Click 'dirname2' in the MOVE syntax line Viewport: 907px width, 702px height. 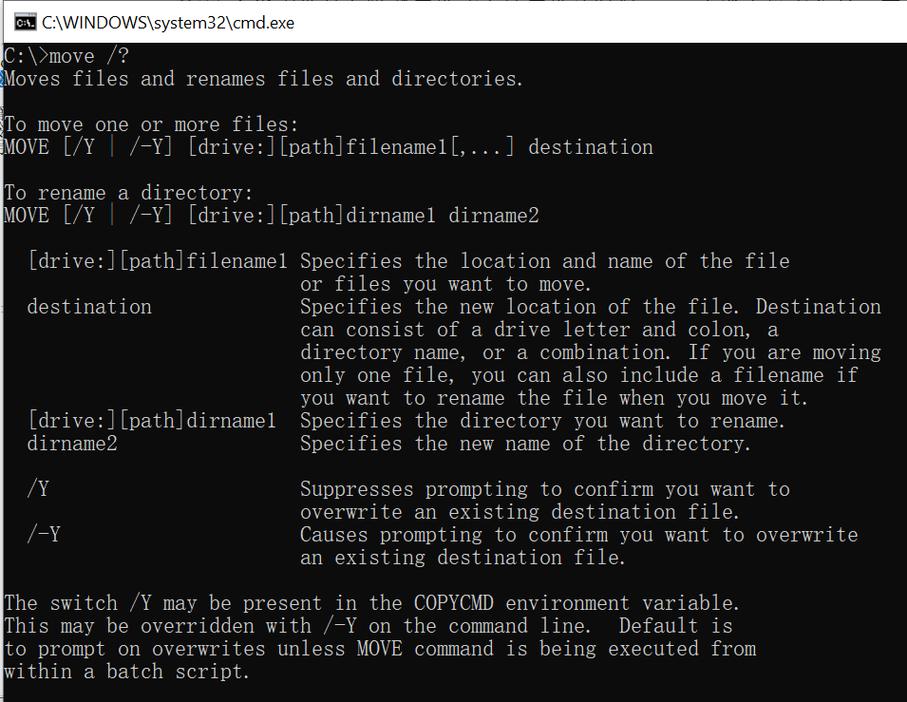click(x=493, y=216)
